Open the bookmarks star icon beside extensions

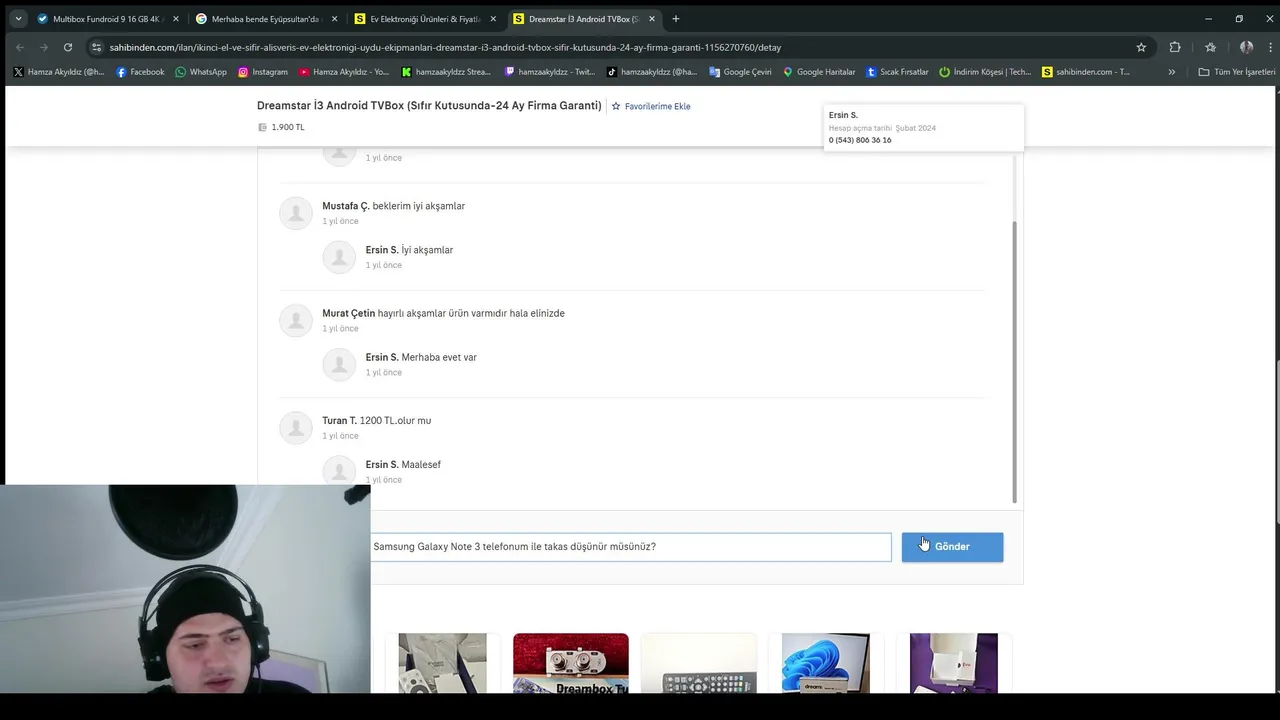point(1210,47)
